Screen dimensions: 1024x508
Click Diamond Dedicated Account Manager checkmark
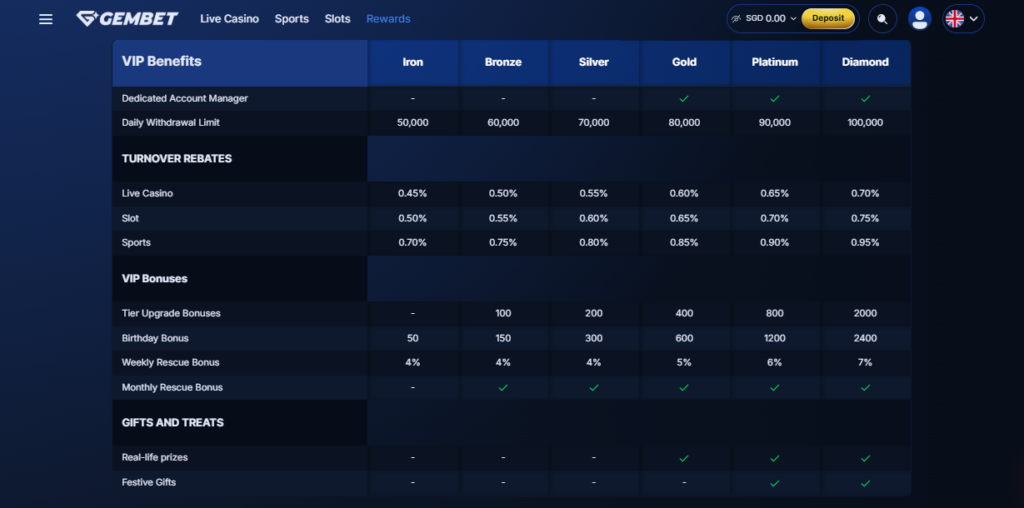[865, 99]
